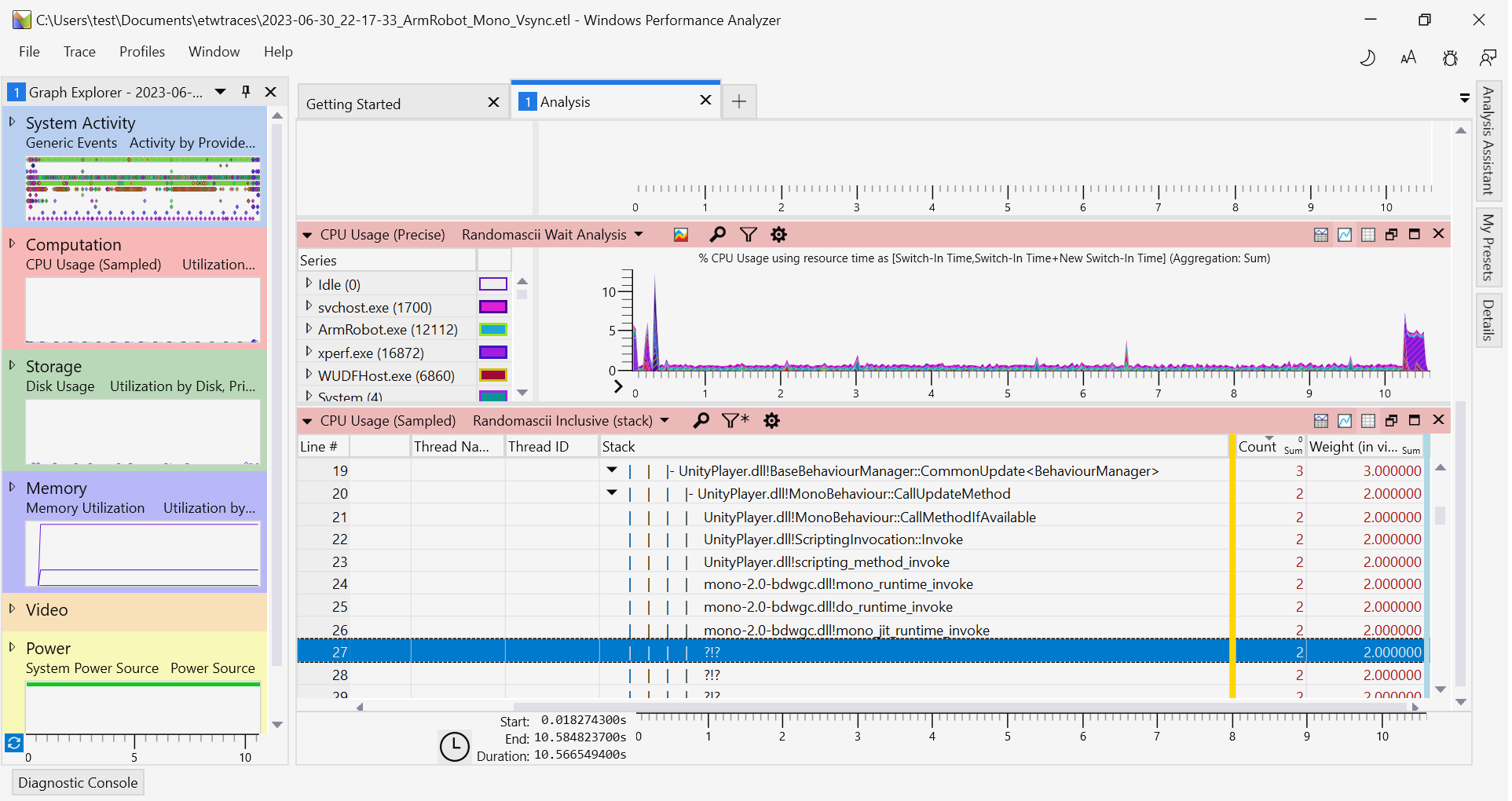Viewport: 1512px width, 801px height.
Task: Open Details side tab
Action: 1488,320
